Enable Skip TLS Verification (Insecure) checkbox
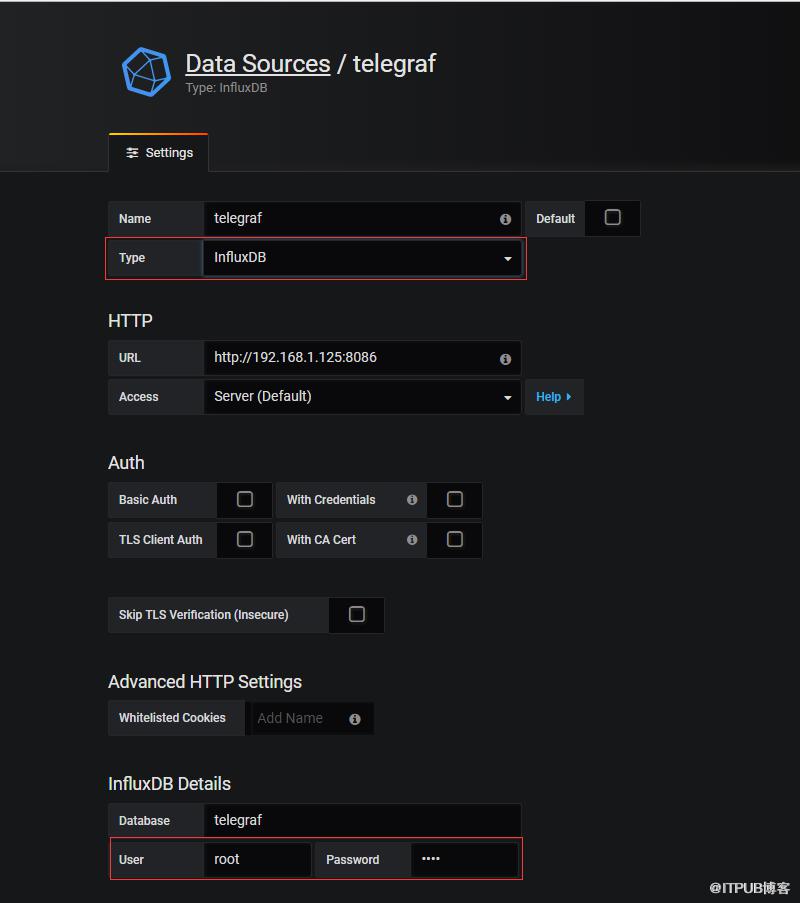This screenshot has height=903, width=800. coord(357,614)
